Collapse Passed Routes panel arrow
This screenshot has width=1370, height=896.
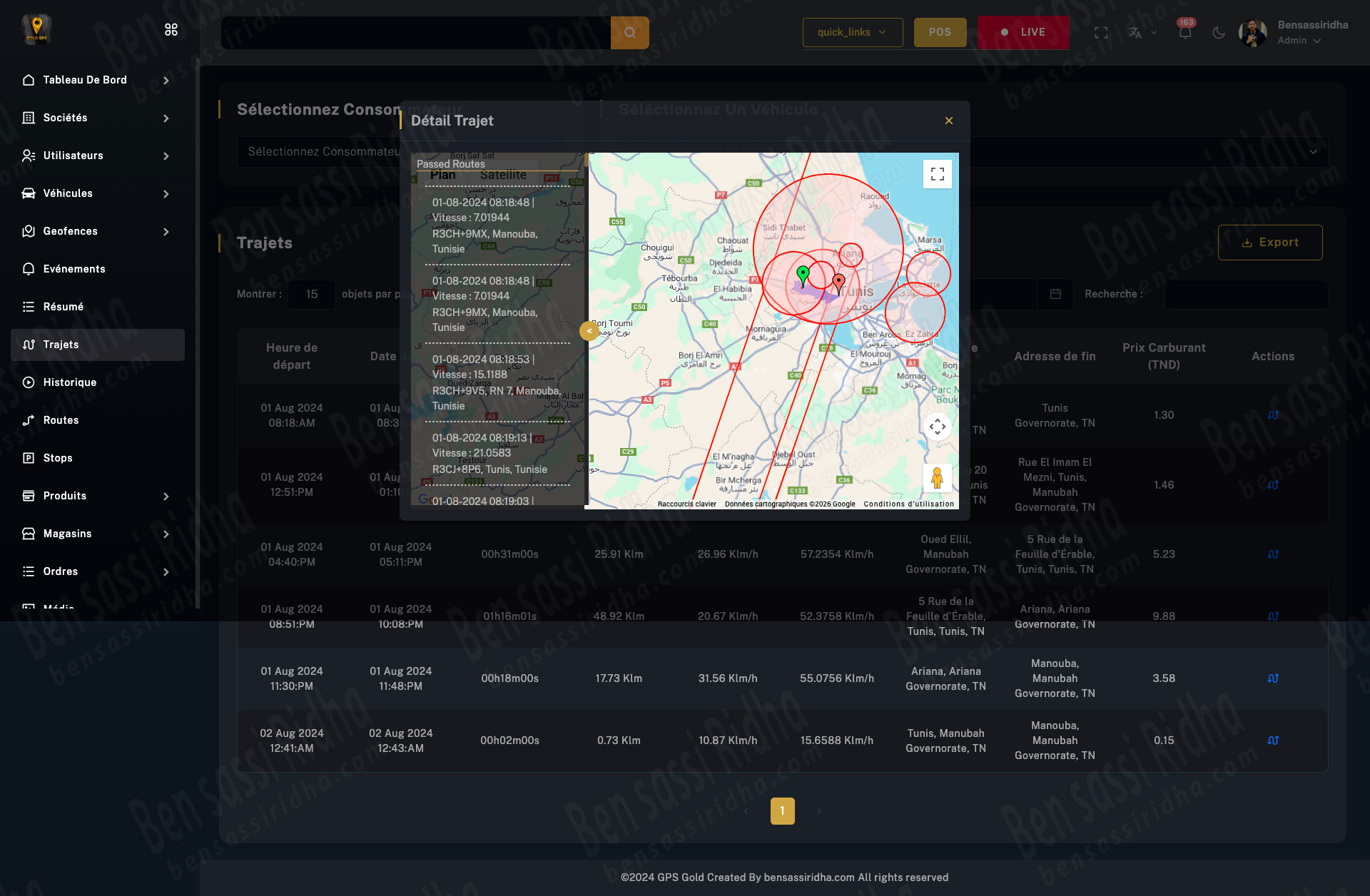[x=589, y=331]
